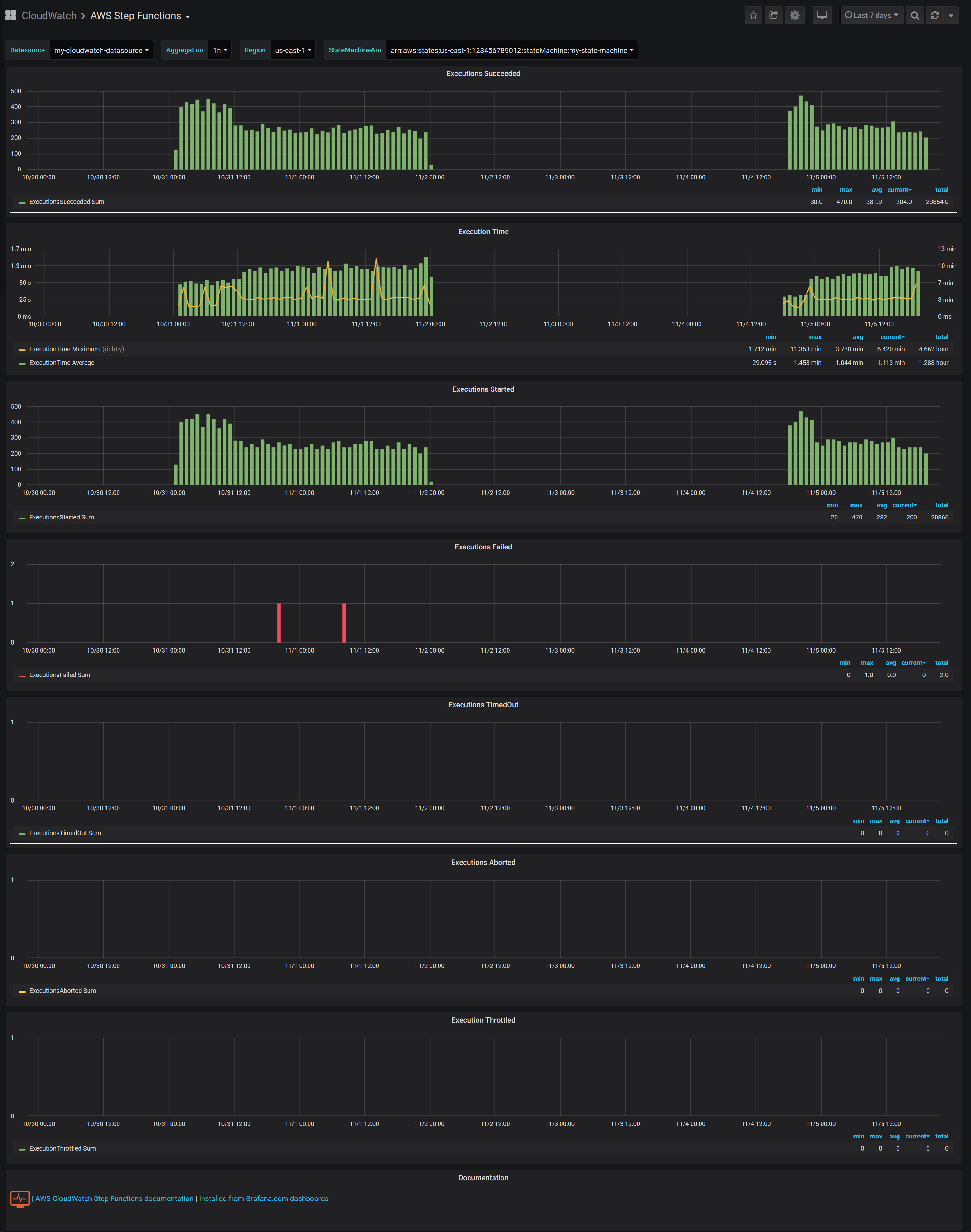The image size is (971, 1232).
Task: Open the Datasource my-cloudwatch-datasource dropdown
Action: click(101, 50)
